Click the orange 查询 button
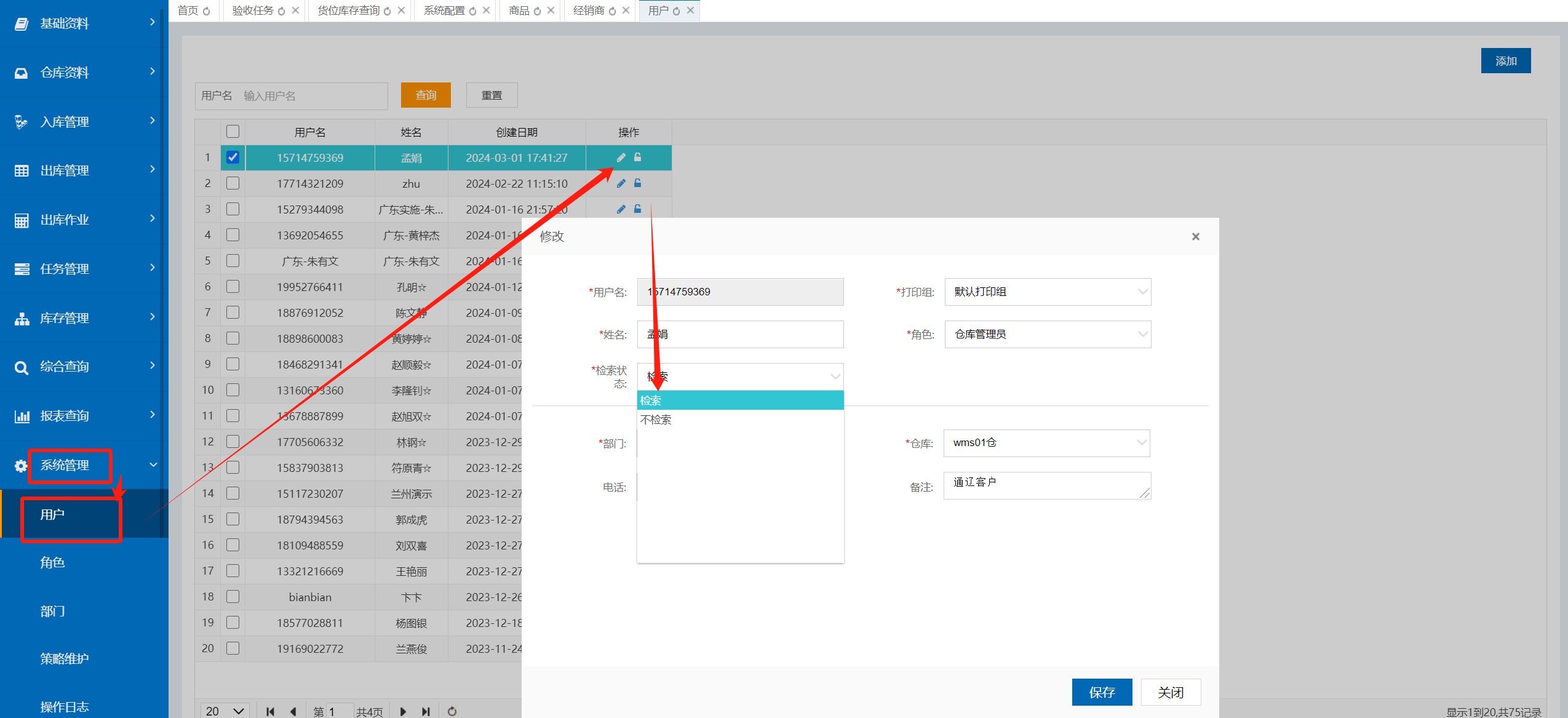Viewport: 1568px width, 718px height. [x=426, y=95]
